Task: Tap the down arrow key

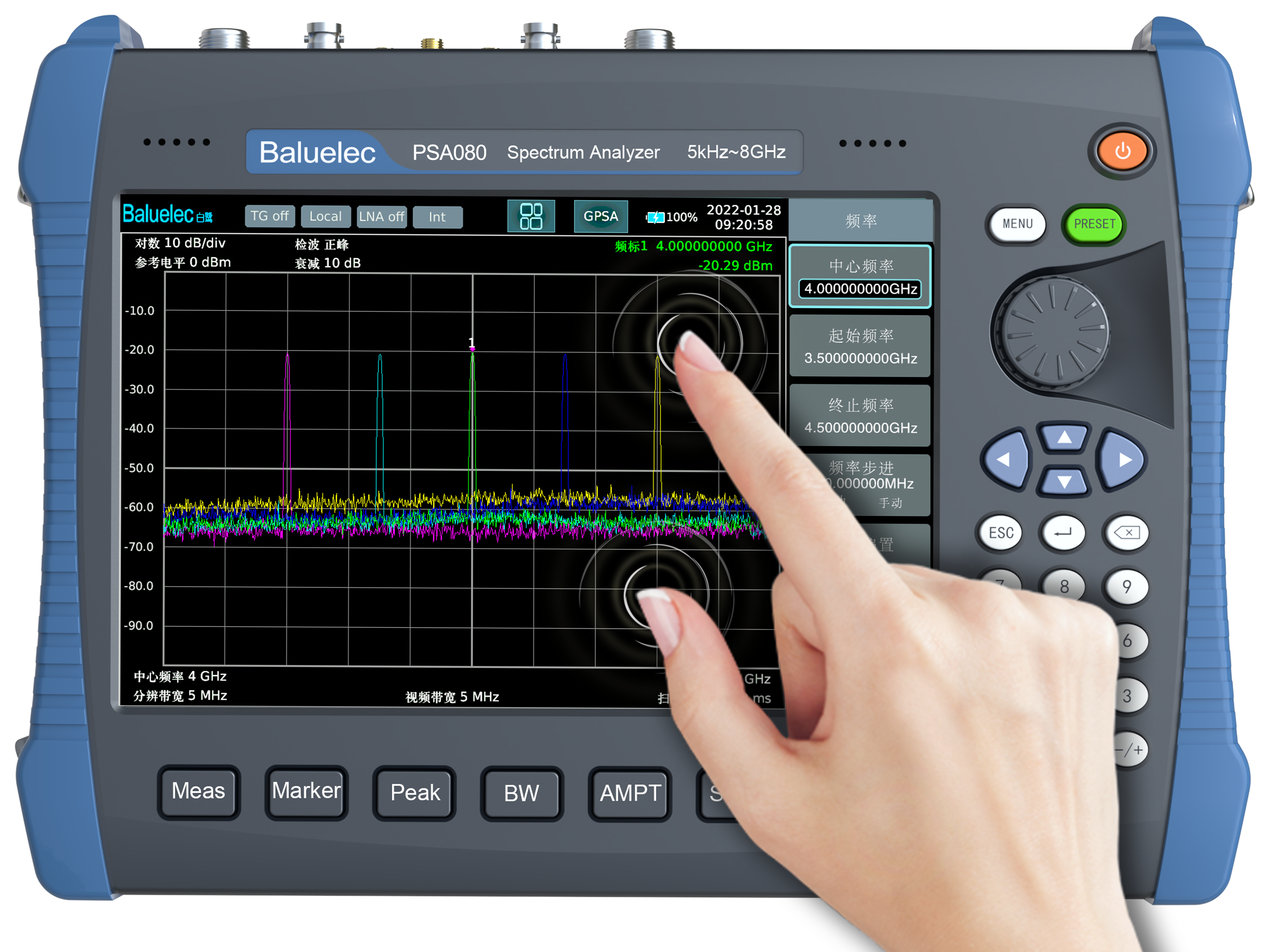Action: 1064,481
